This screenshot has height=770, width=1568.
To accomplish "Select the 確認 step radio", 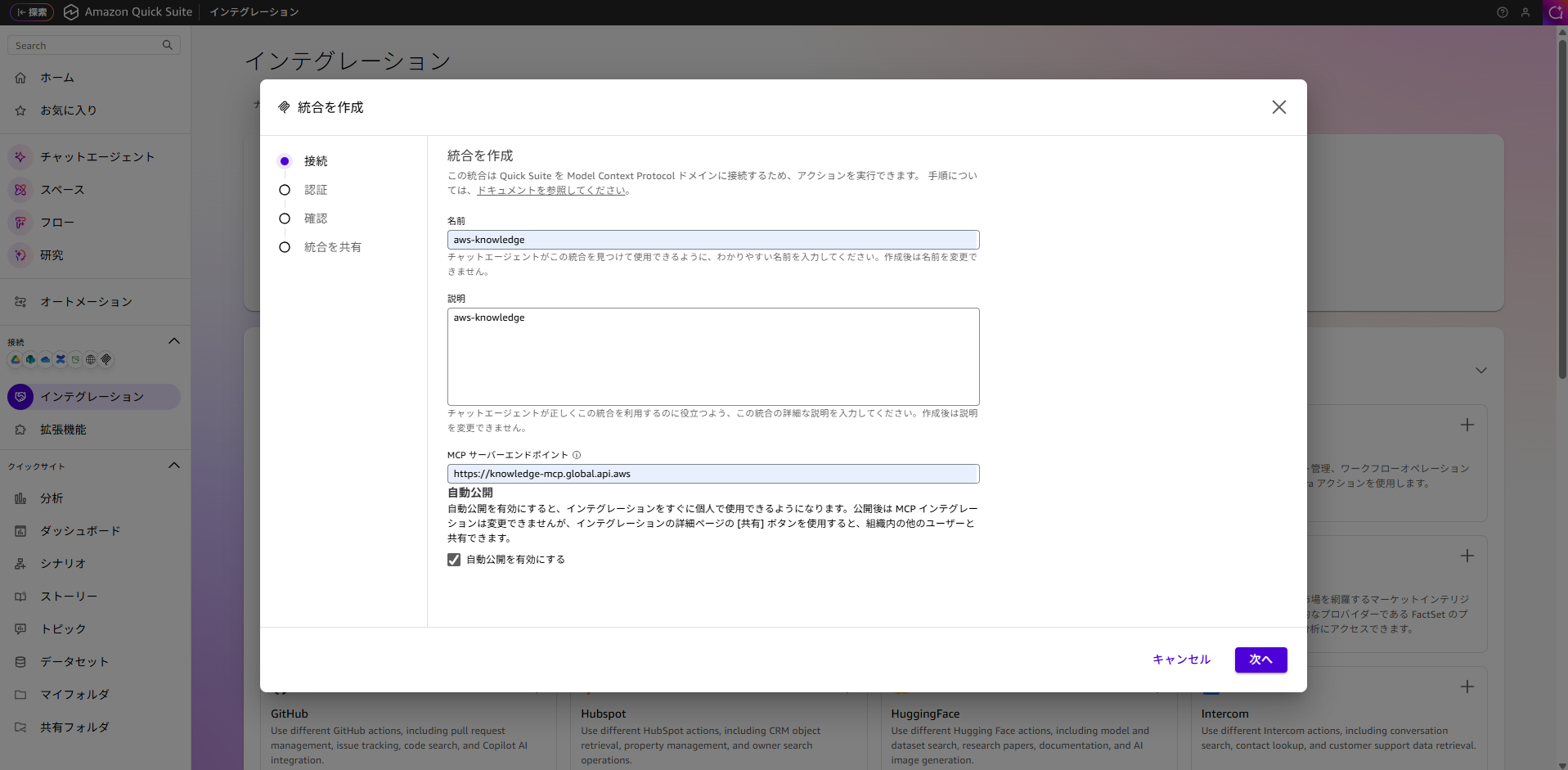I will tap(285, 218).
